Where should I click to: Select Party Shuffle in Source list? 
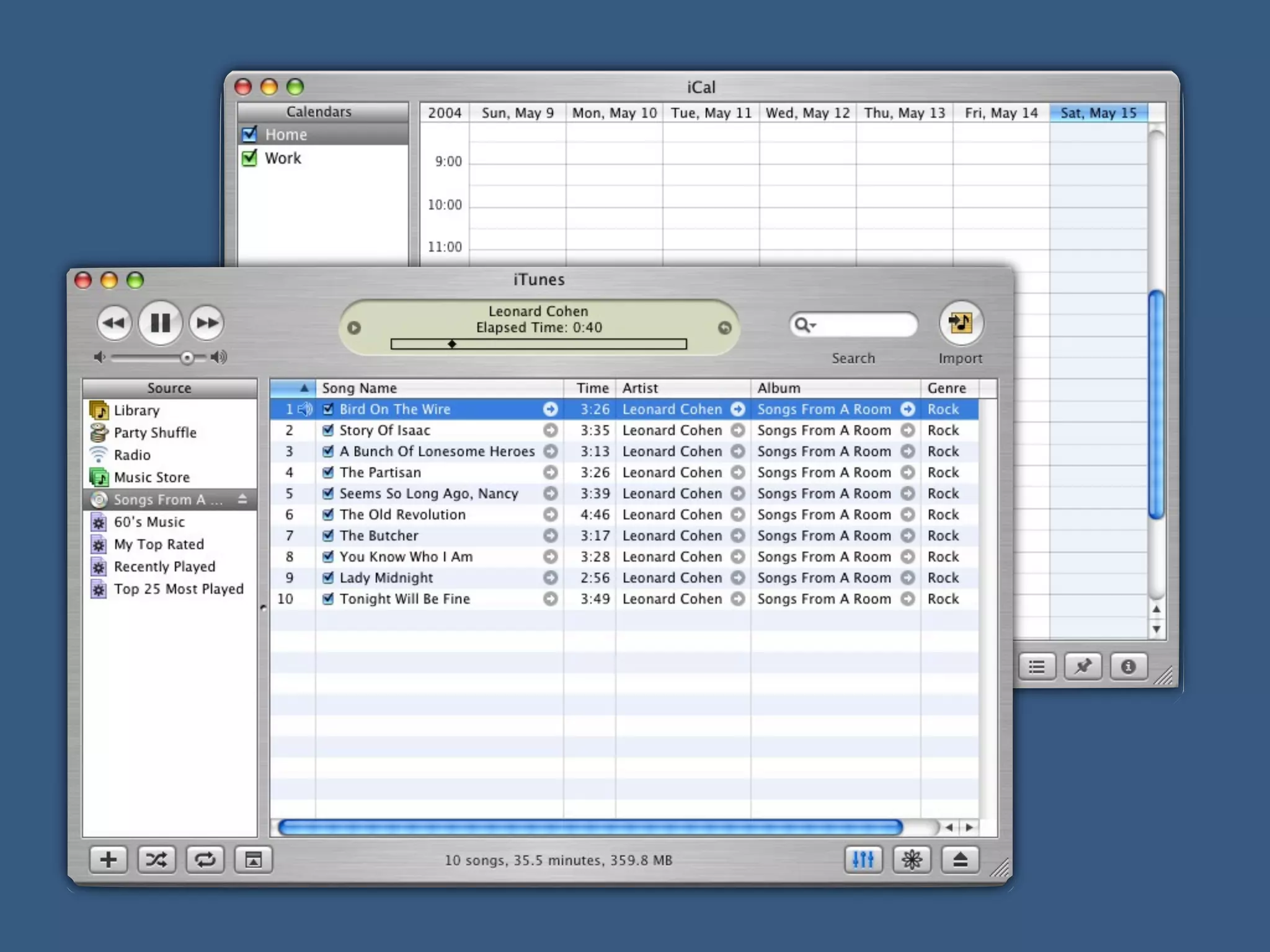[x=155, y=433]
